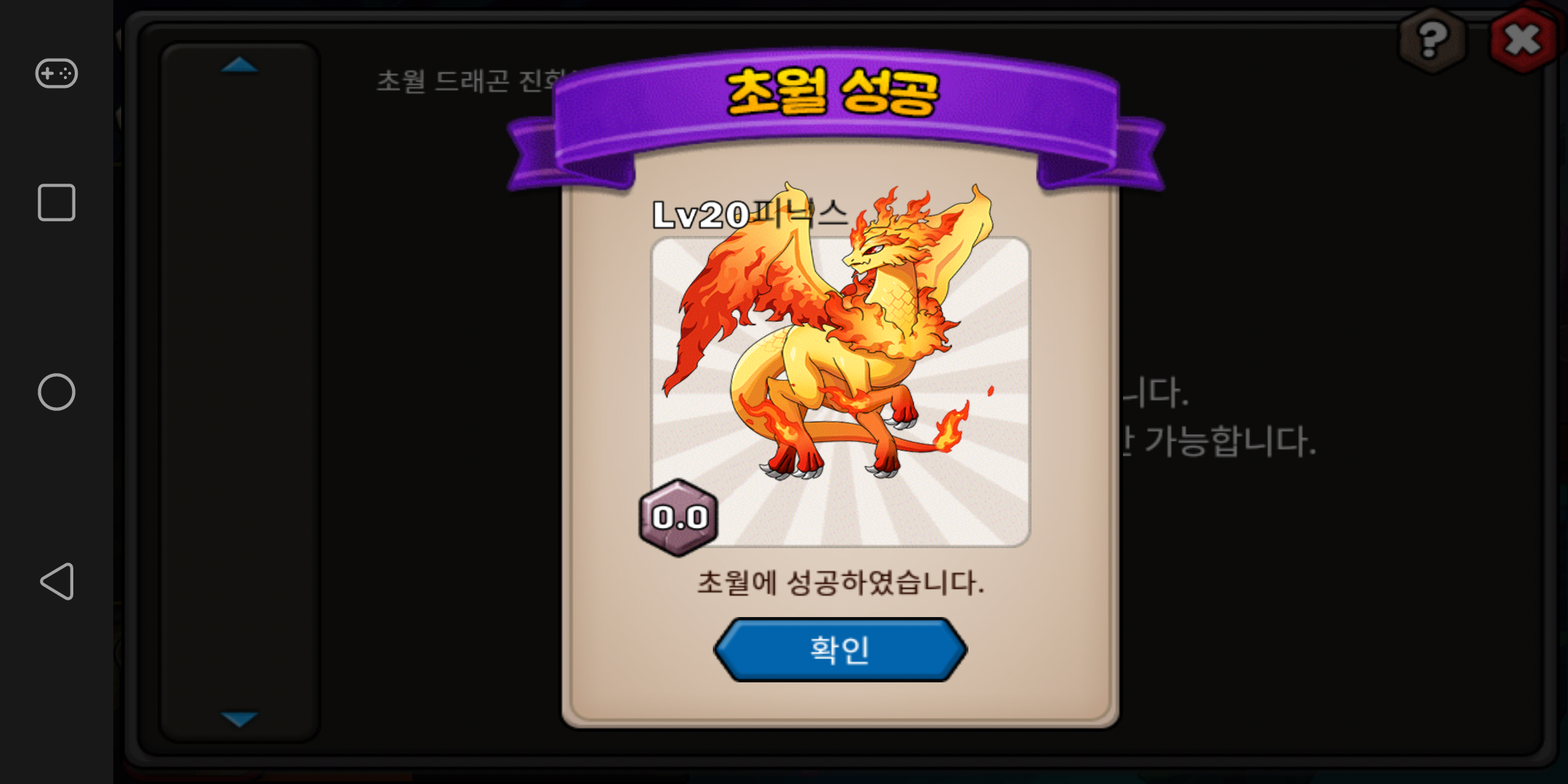Click the blue down arrow in left panel
1568x784 pixels.
(240, 719)
